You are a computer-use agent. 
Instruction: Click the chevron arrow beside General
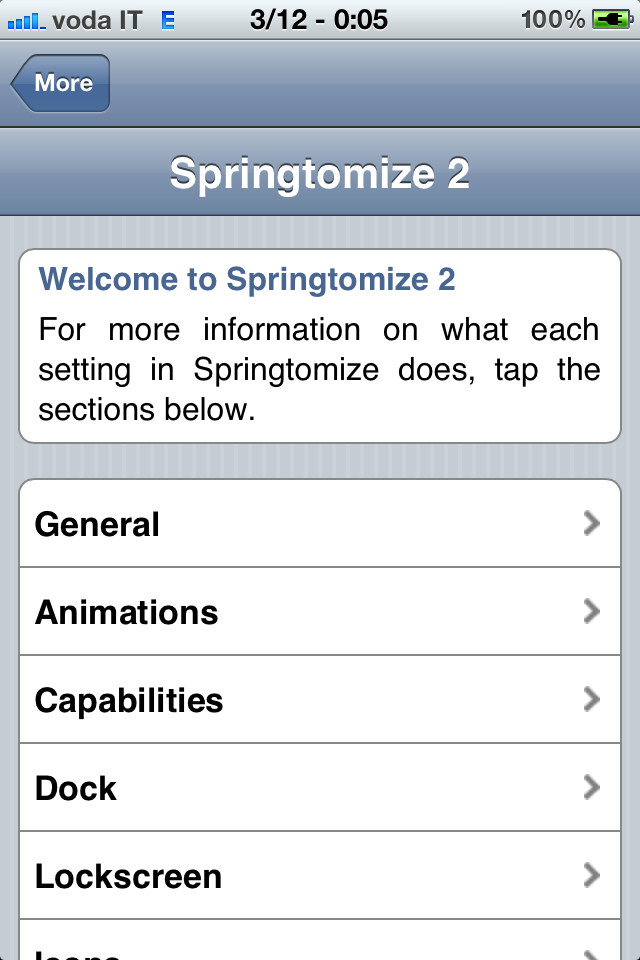click(592, 523)
